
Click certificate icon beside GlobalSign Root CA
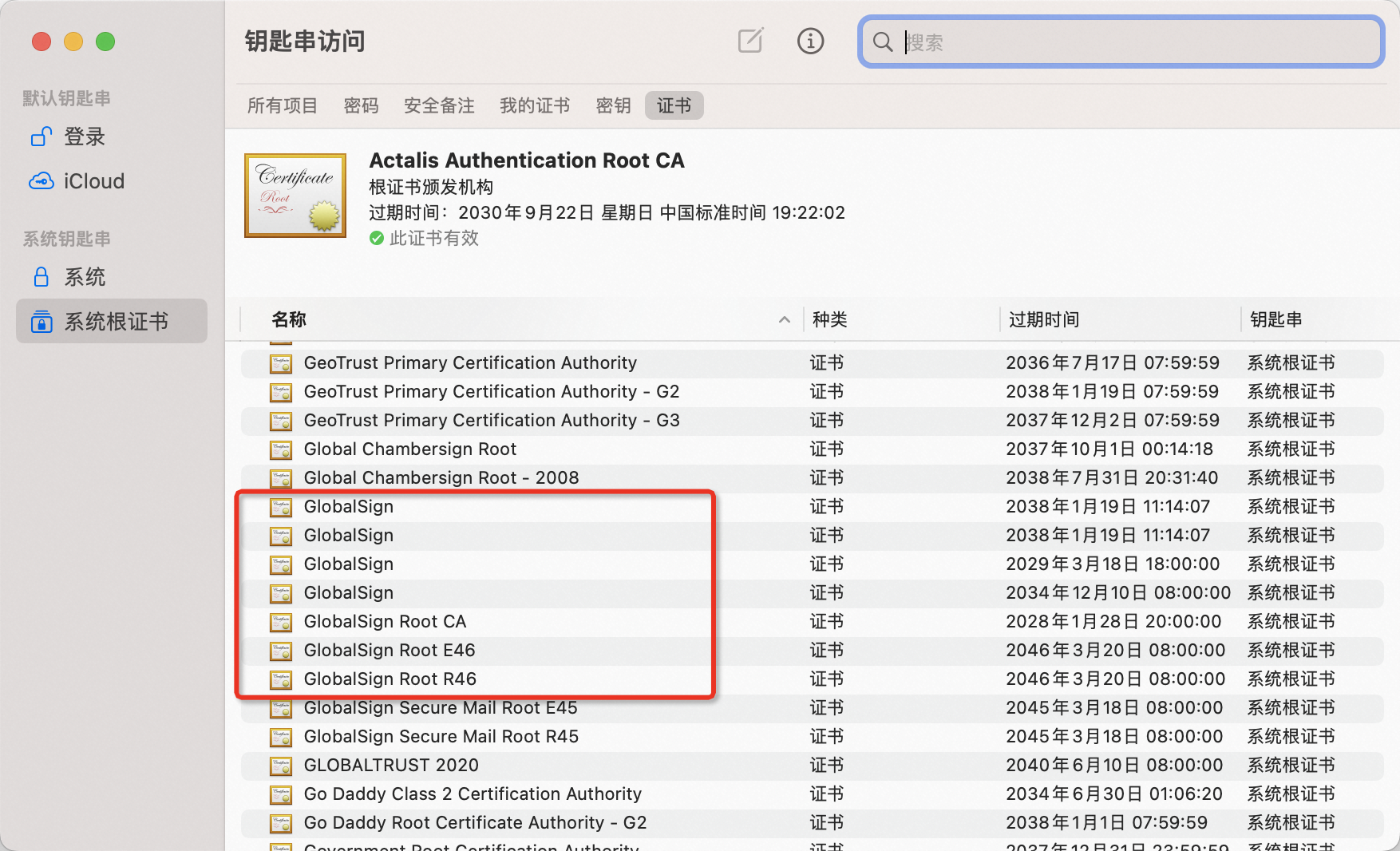click(281, 622)
